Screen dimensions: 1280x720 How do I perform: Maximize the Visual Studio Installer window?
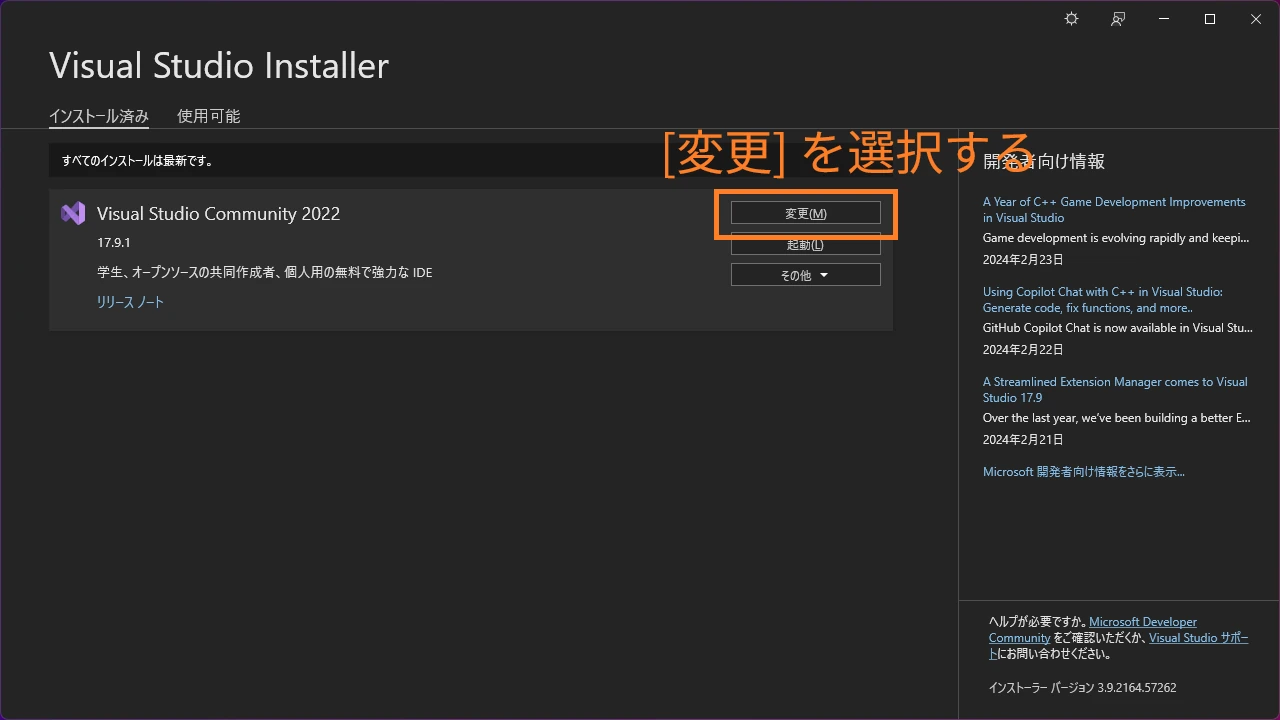1210,19
